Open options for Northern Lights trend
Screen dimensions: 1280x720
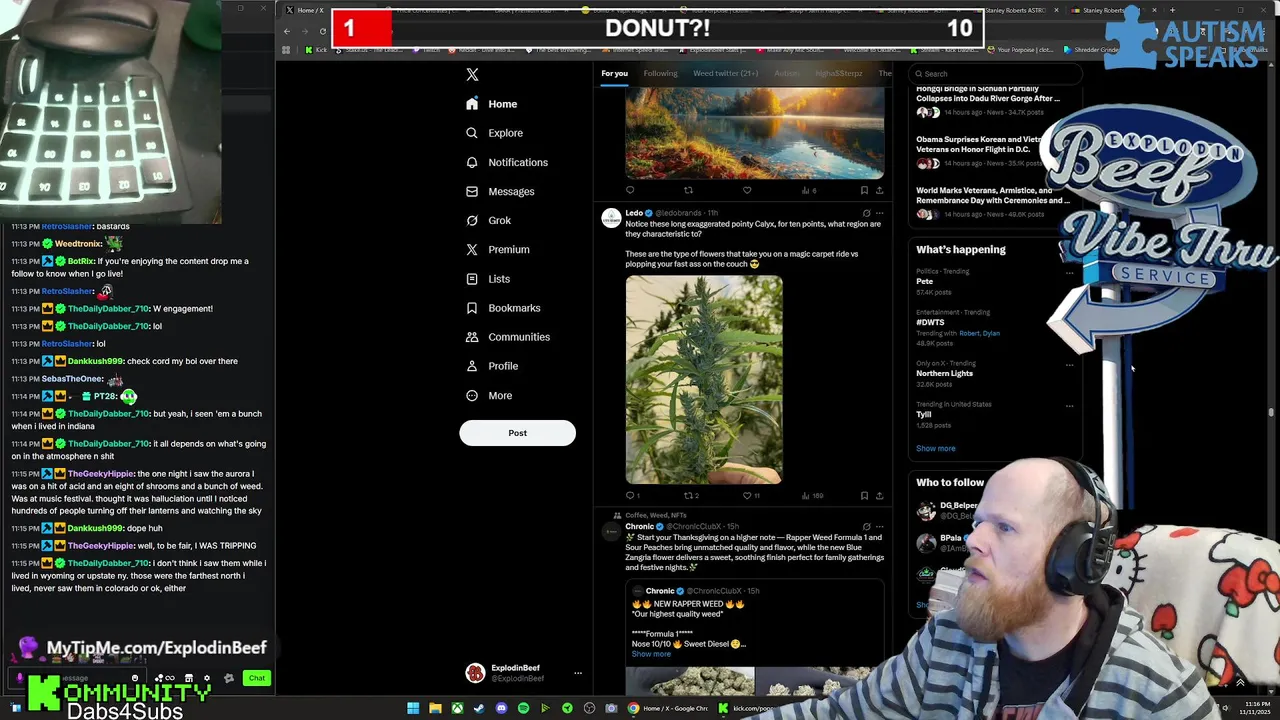[x=1069, y=365]
